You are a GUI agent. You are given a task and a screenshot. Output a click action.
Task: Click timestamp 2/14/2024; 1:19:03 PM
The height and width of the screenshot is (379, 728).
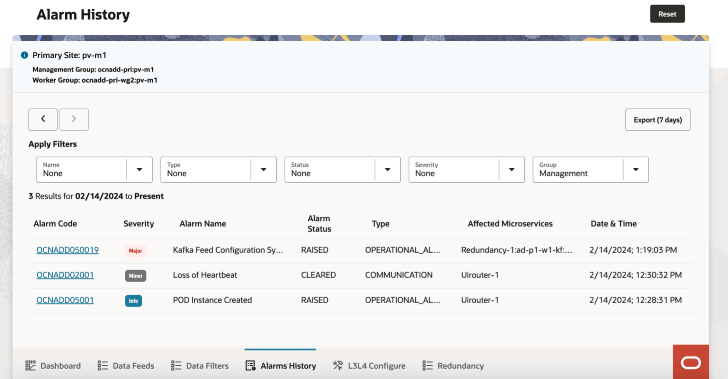[x=633, y=250]
